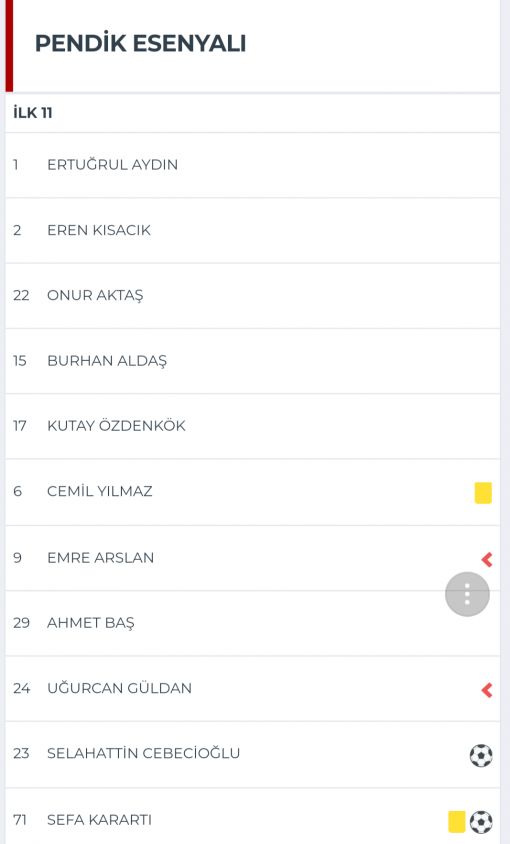This screenshot has height=844, width=510.
Task: Click the name Uğurcan Güldan
Action: 120,688
